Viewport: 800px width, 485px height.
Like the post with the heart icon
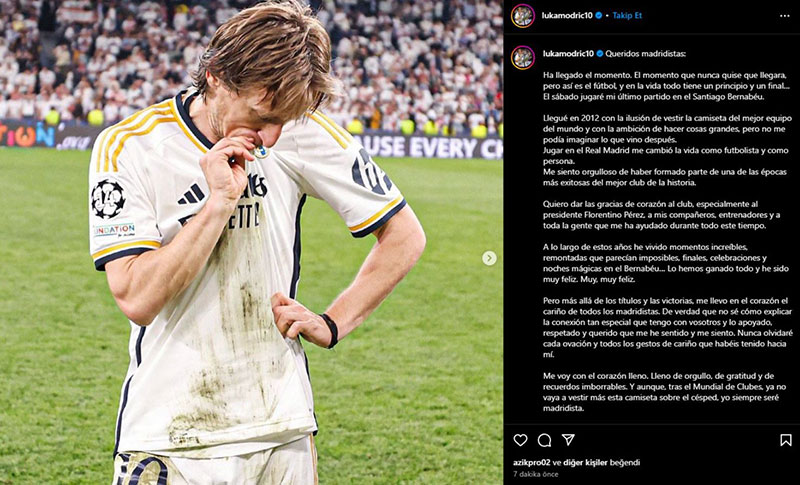[x=520, y=440]
